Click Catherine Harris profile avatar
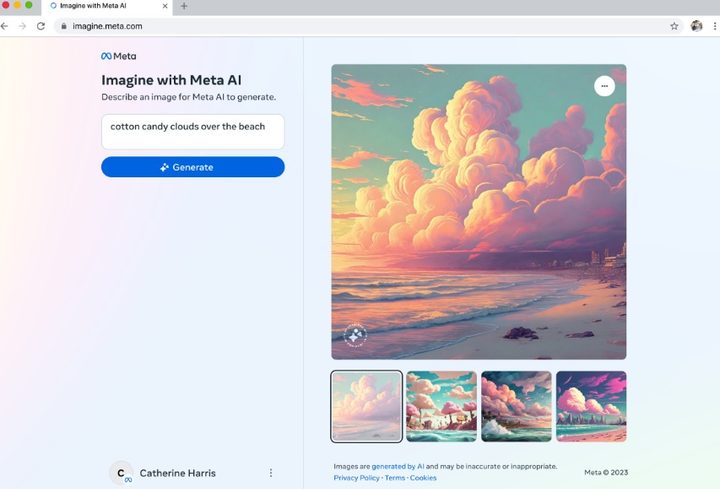720x489 pixels. pos(121,473)
